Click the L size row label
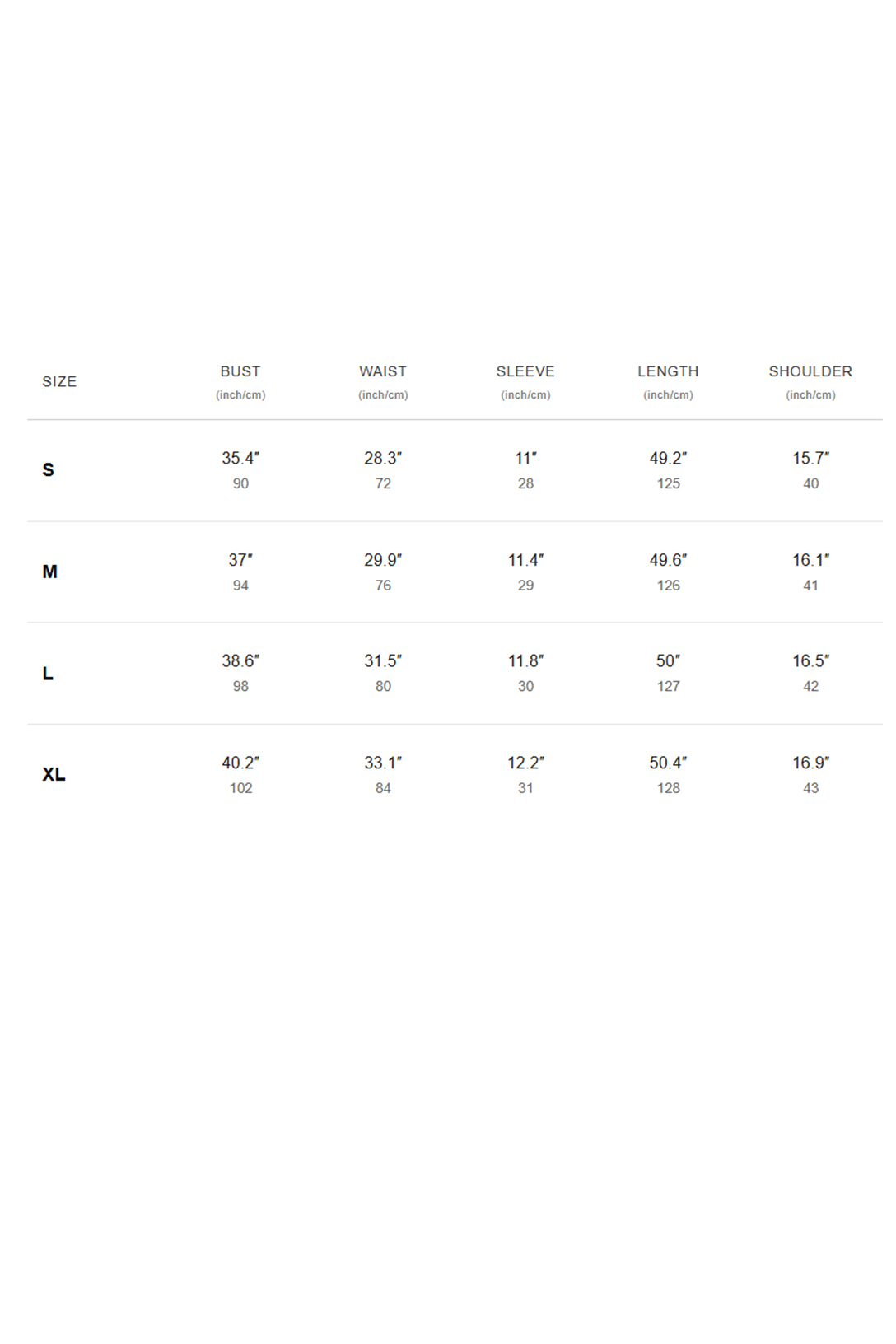The height and width of the screenshot is (1344, 896). 48,674
